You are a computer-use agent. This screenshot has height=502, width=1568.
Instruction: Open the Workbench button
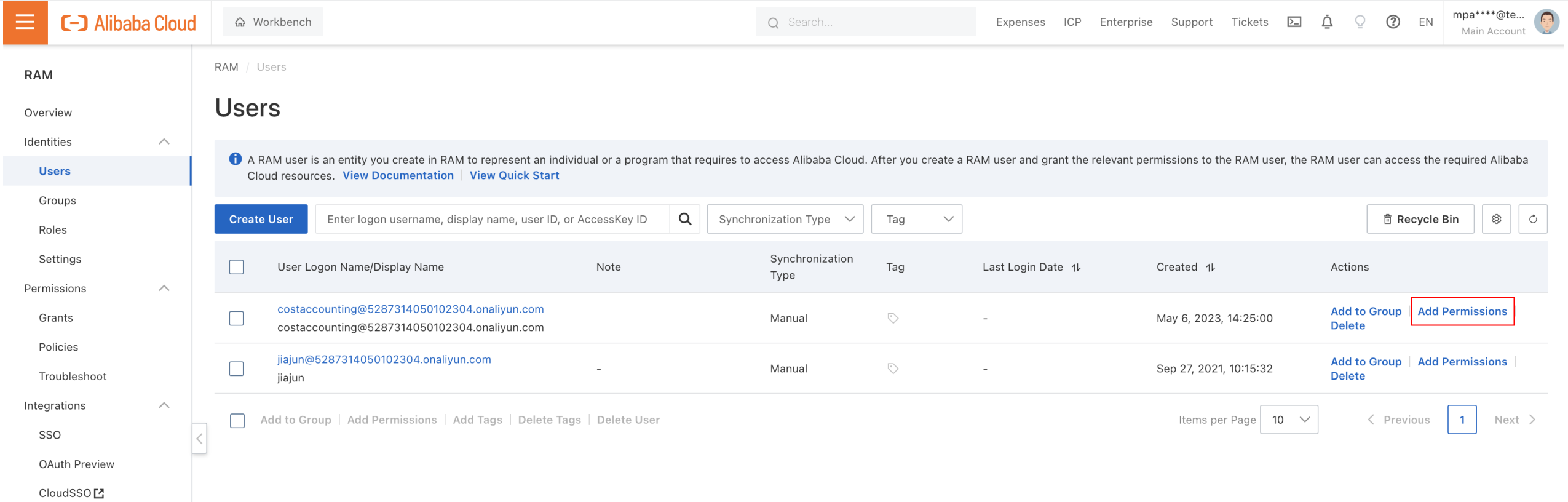point(273,22)
